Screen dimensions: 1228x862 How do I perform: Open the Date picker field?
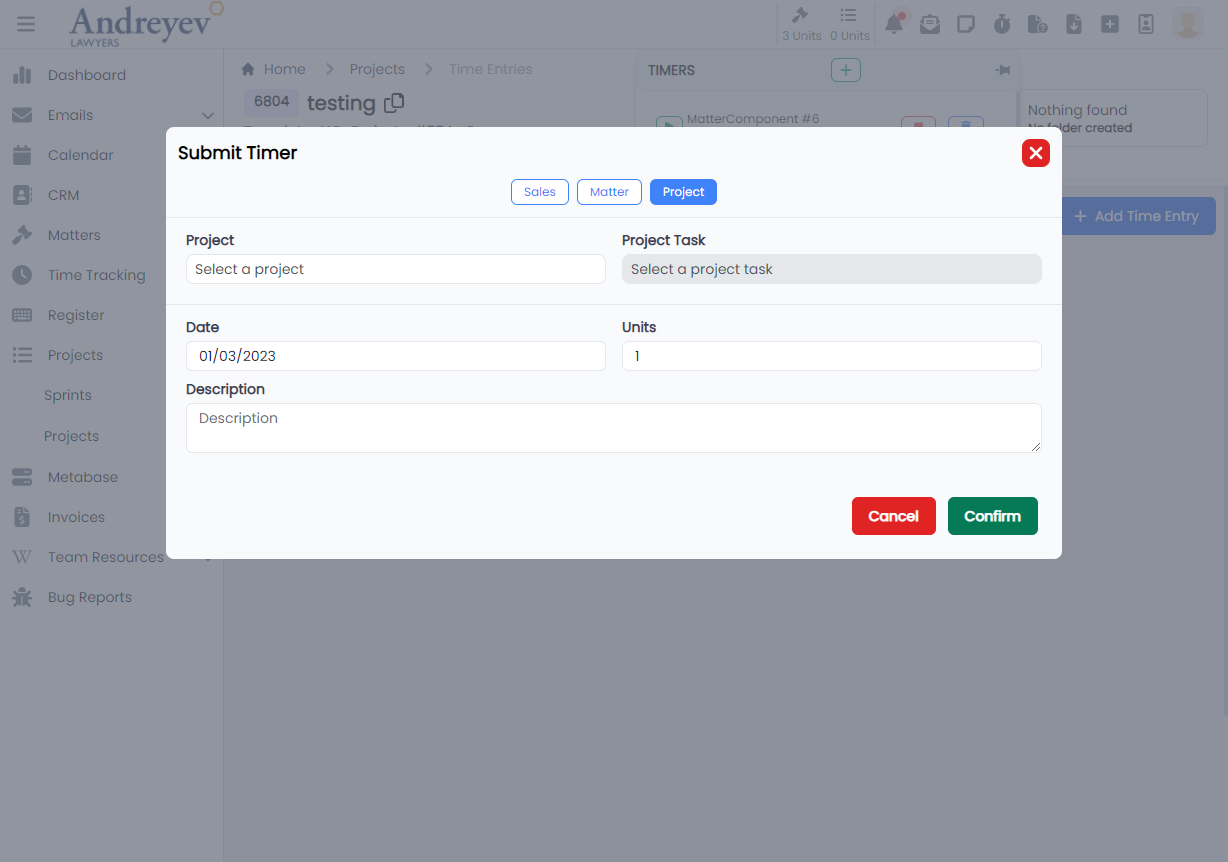click(x=395, y=356)
